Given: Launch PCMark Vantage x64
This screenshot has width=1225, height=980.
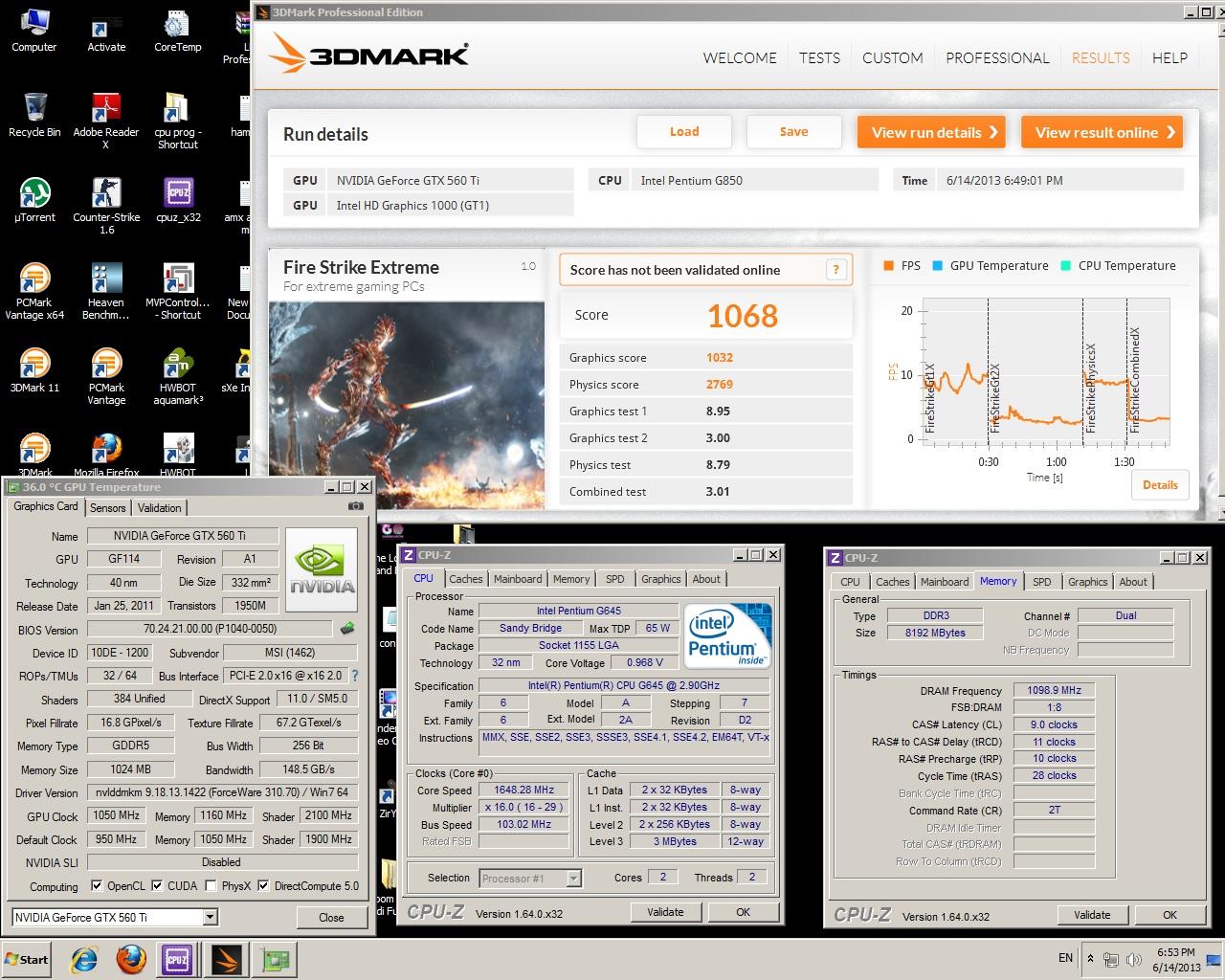Looking at the screenshot, I should click(33, 291).
